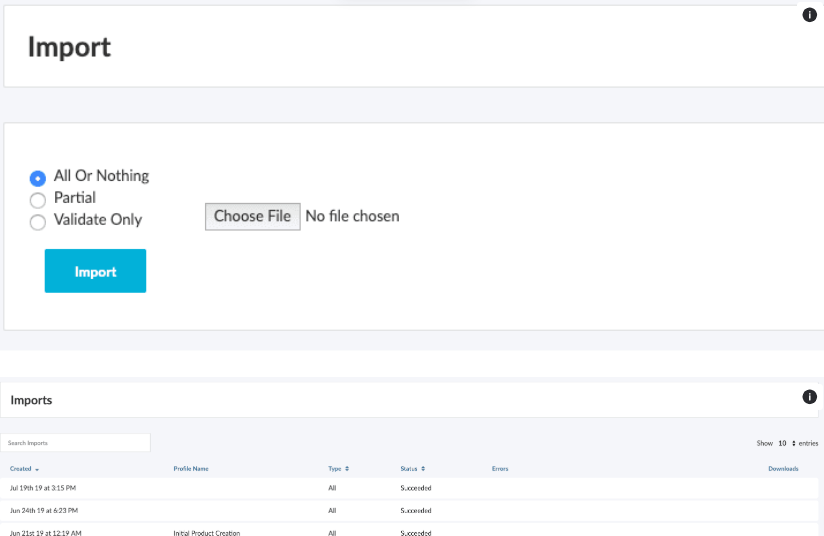This screenshot has width=824, height=536.
Task: Click the blue Import button
Action: (x=95, y=271)
